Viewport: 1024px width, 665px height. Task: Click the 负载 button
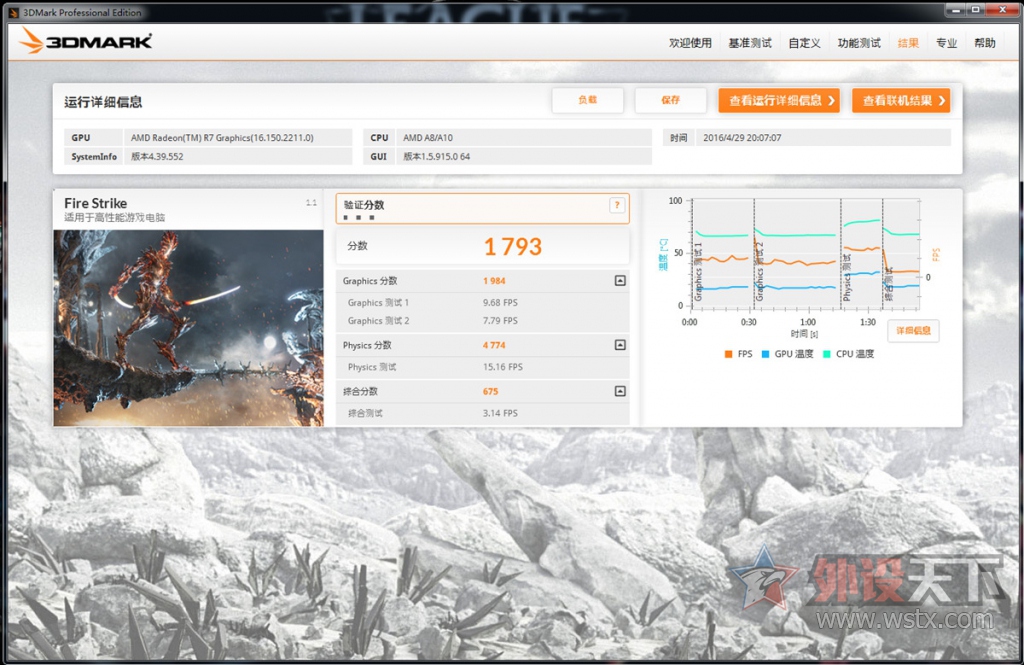click(x=587, y=100)
